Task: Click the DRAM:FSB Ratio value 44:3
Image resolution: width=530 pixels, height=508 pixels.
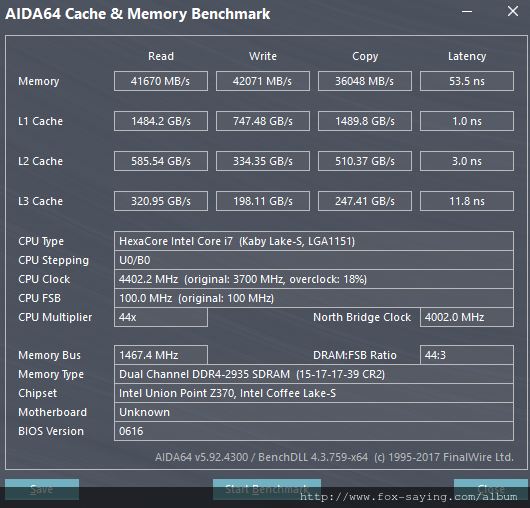Action: [x=467, y=355]
